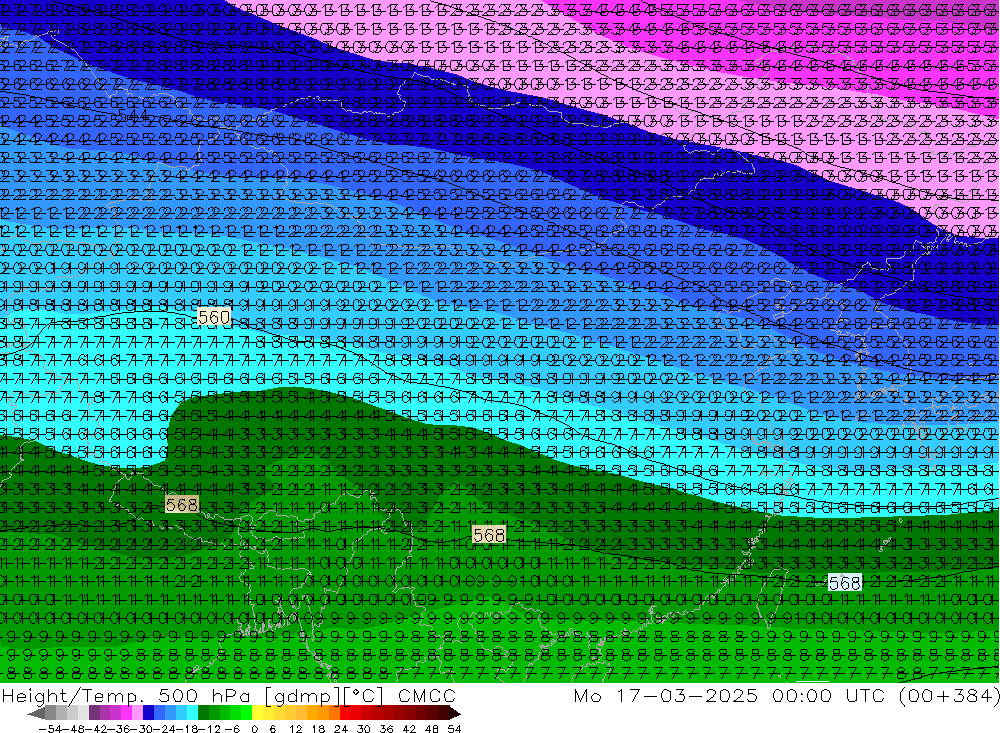
Task: Click the 54 value at legend end
Action: pyautogui.click(x=454, y=729)
